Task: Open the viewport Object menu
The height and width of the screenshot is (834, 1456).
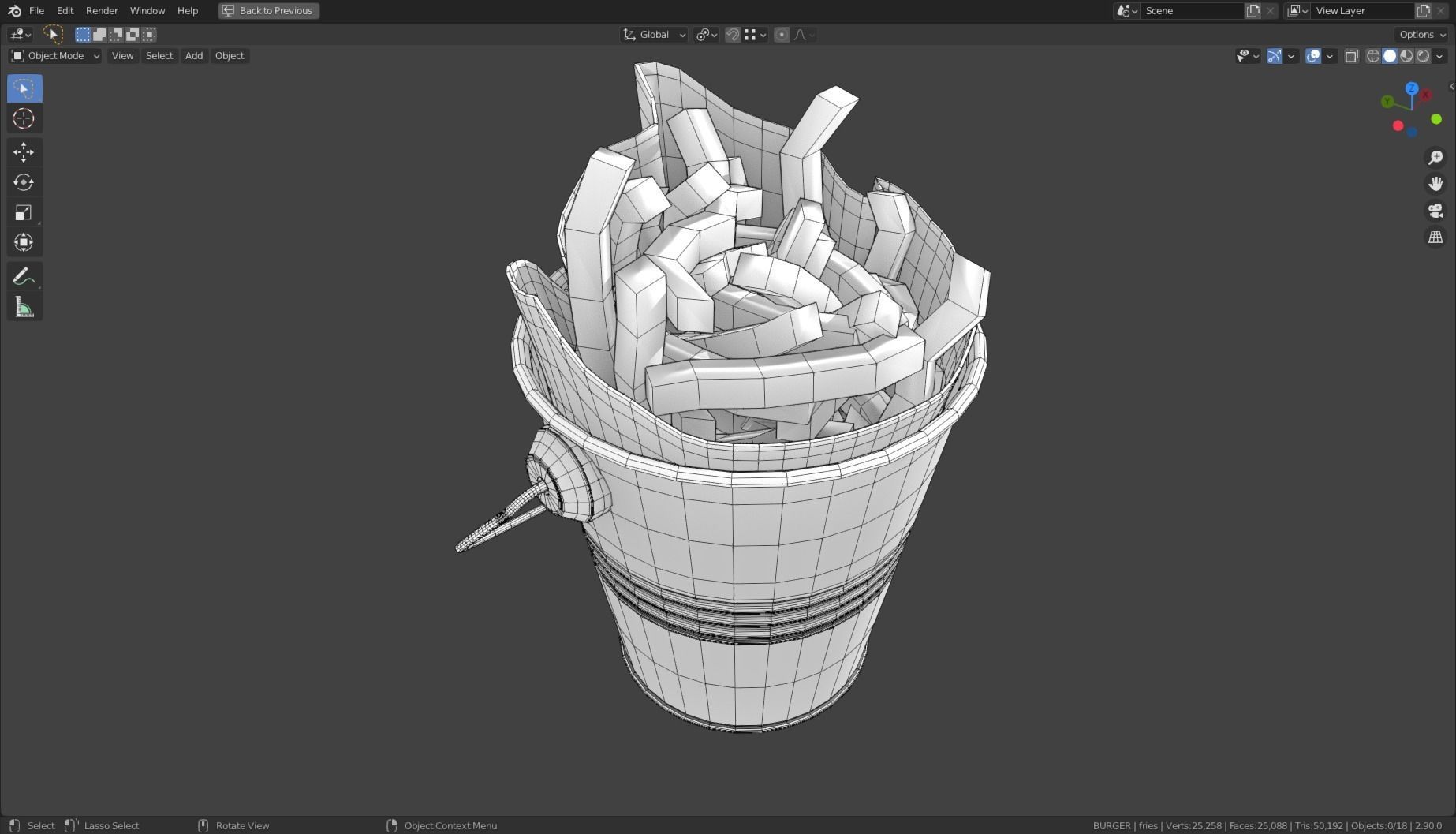Action: pos(230,56)
